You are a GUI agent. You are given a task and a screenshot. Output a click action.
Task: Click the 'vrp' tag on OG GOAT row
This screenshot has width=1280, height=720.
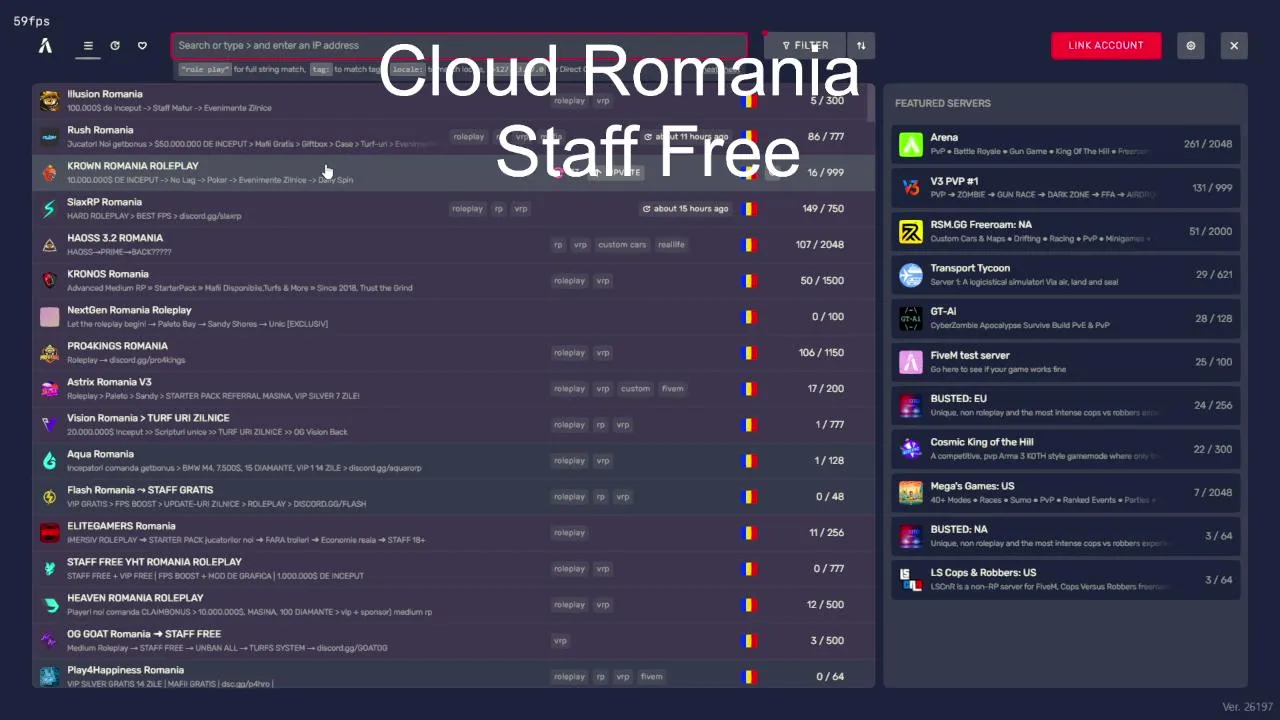(560, 640)
